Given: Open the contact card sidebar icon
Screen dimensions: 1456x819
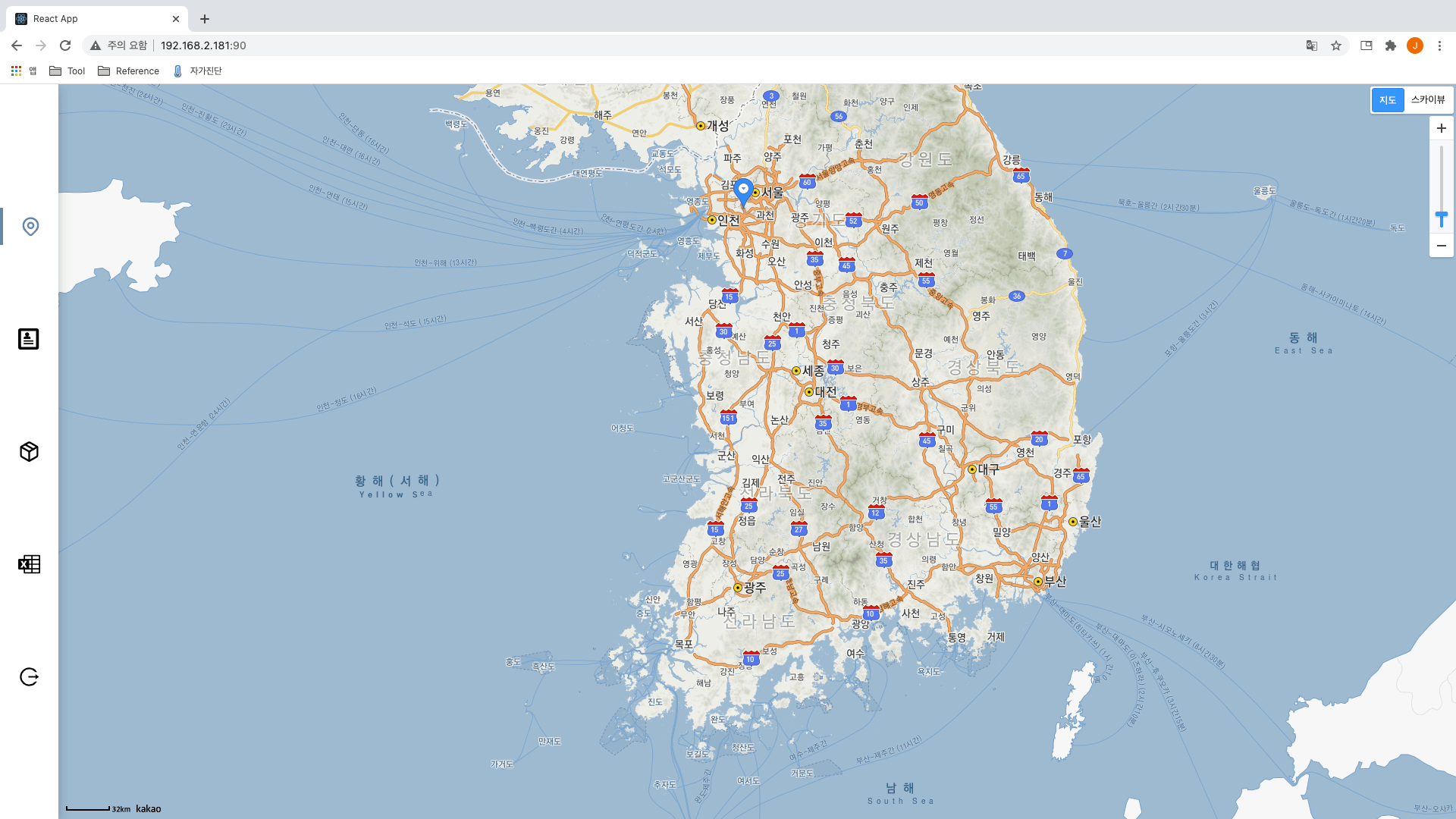Looking at the screenshot, I should click(29, 339).
